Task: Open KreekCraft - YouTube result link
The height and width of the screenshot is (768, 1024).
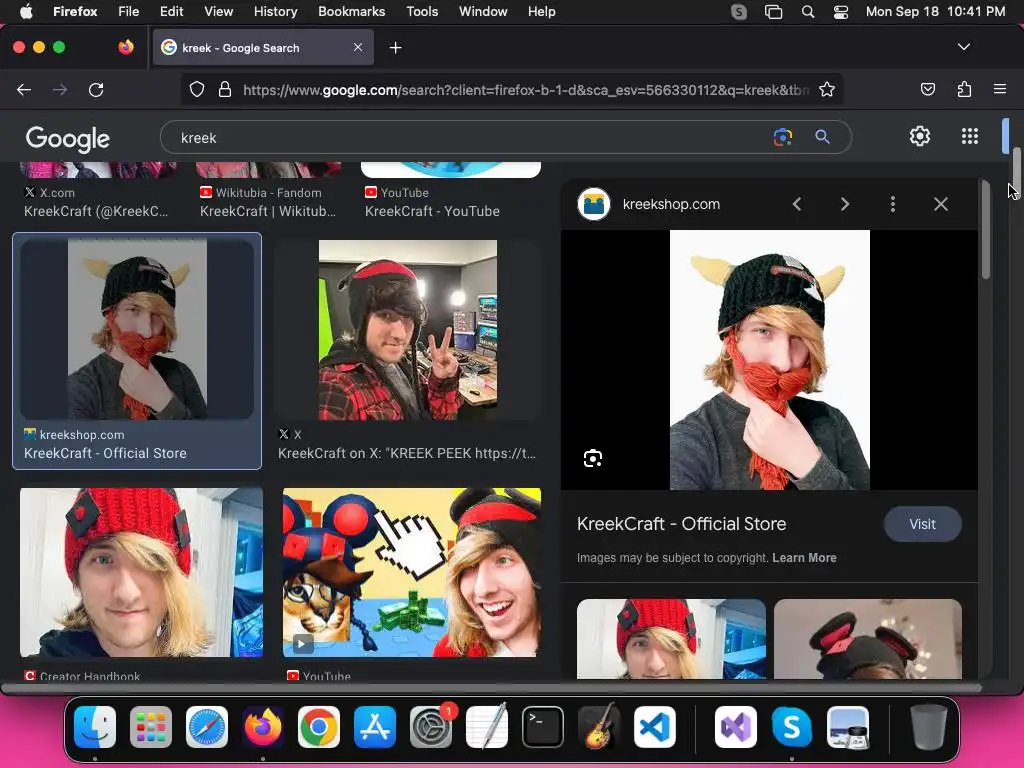Action: tap(432, 211)
